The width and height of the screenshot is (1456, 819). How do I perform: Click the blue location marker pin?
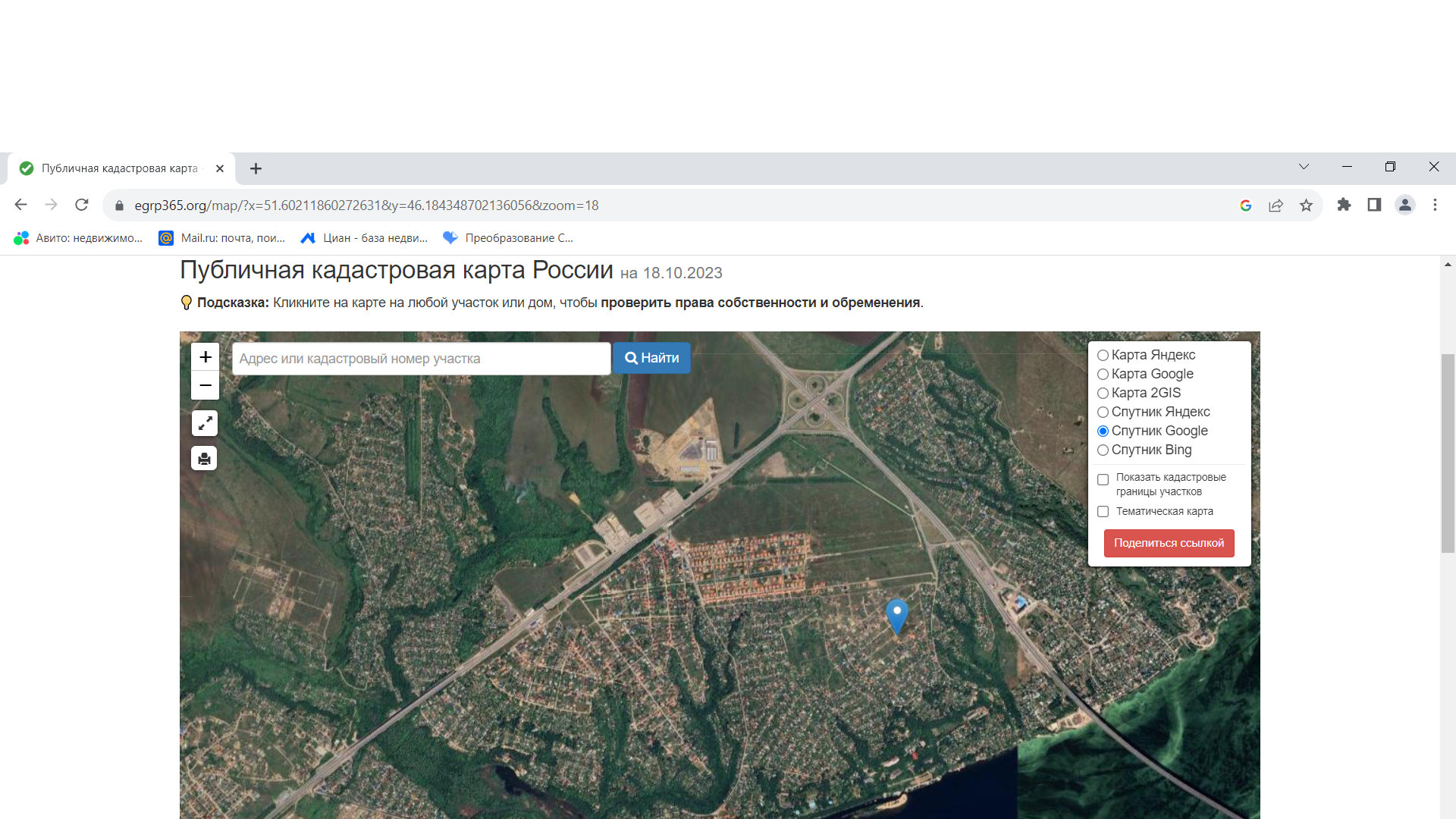(897, 614)
